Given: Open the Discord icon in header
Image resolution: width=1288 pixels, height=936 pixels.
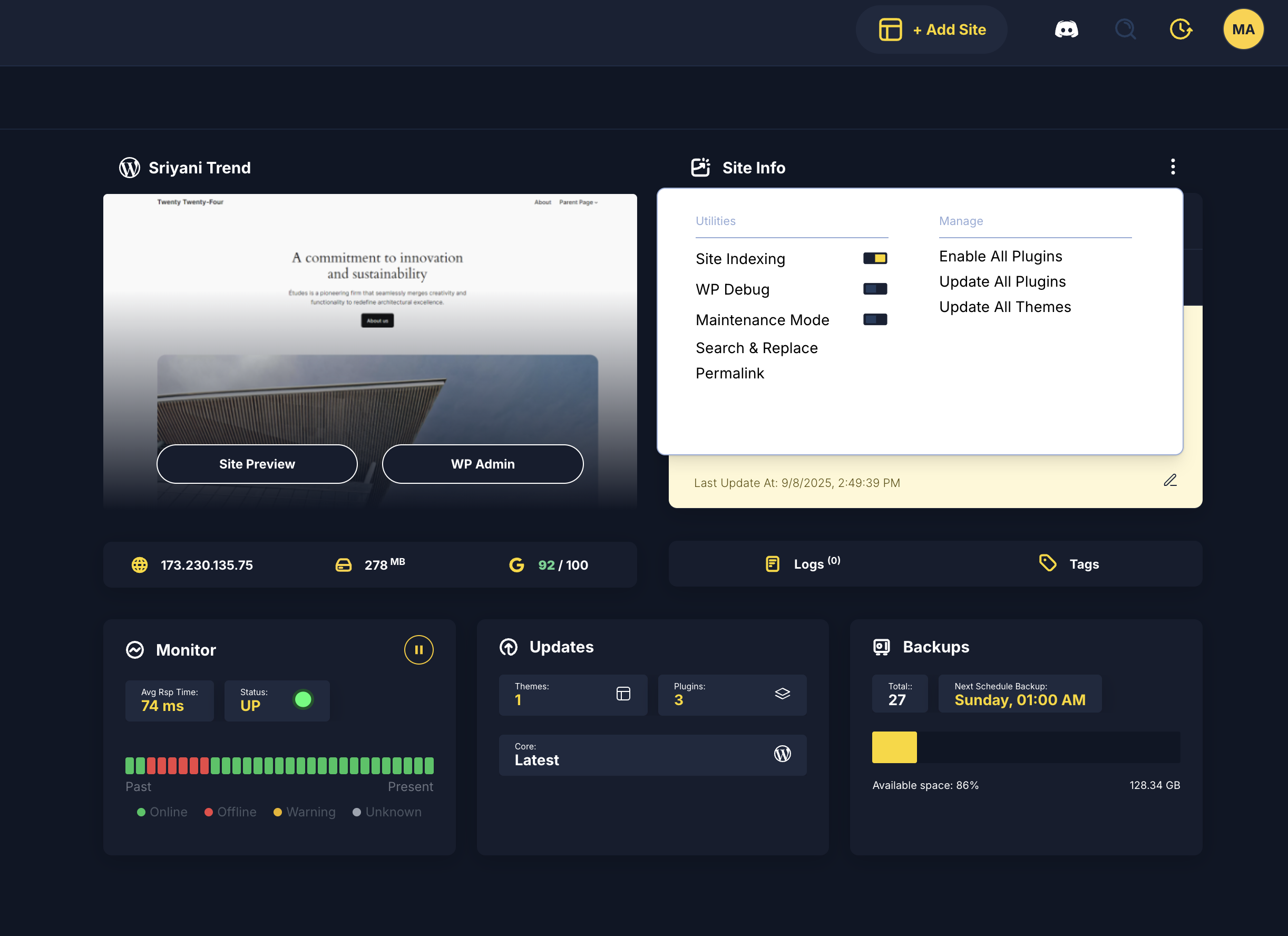Looking at the screenshot, I should click(1066, 30).
